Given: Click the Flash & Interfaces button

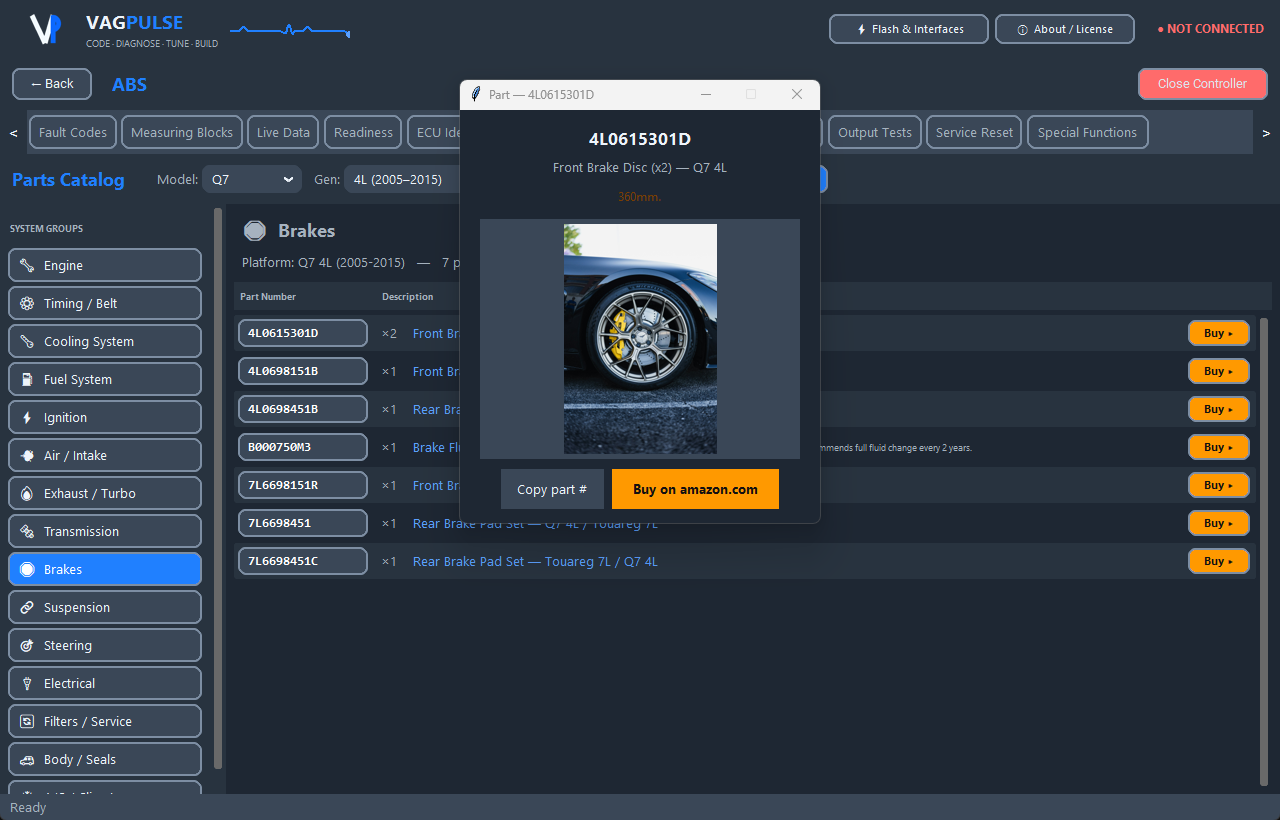Looking at the screenshot, I should (909, 29).
